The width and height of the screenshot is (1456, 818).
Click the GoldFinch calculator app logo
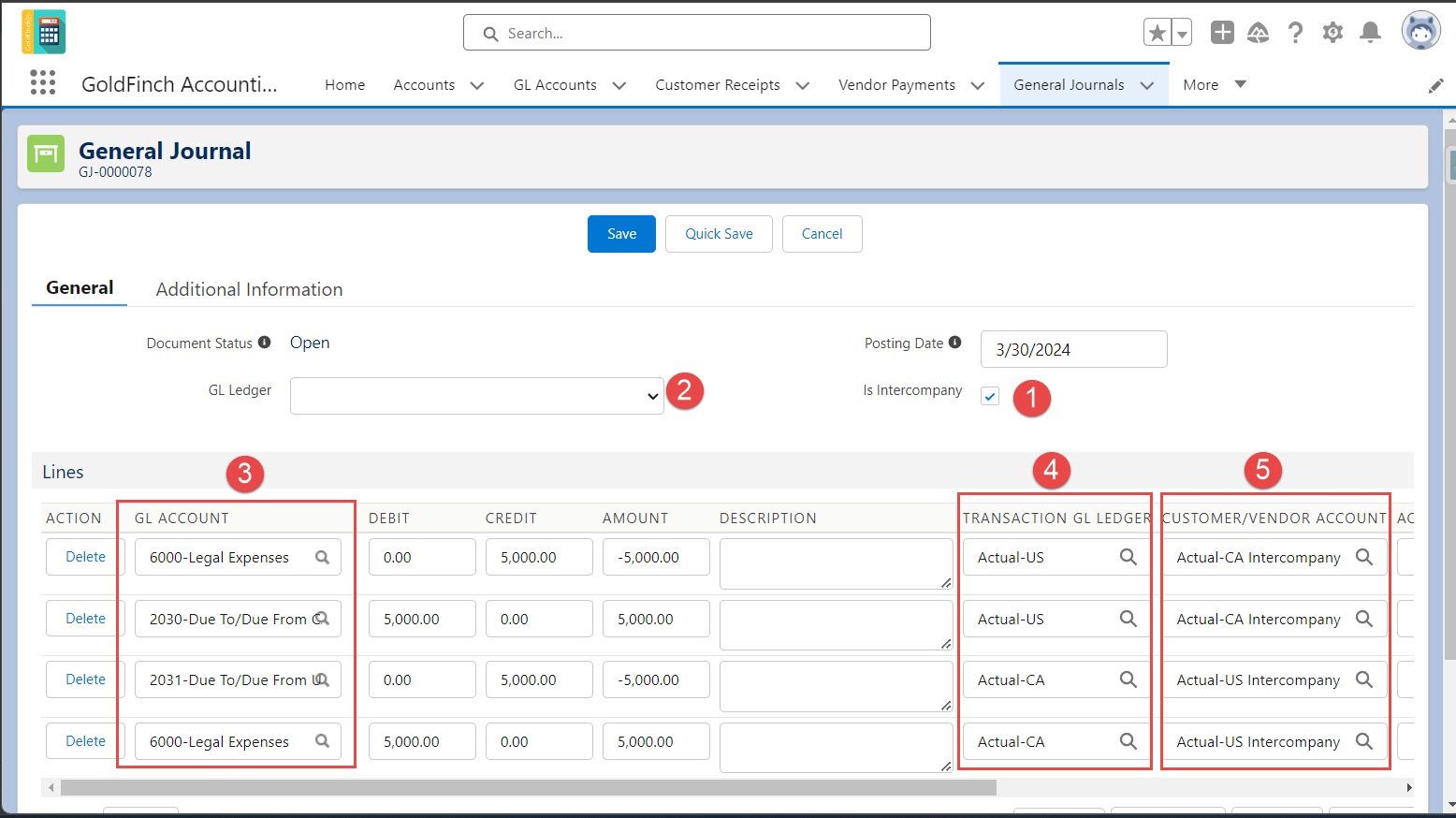tap(44, 32)
